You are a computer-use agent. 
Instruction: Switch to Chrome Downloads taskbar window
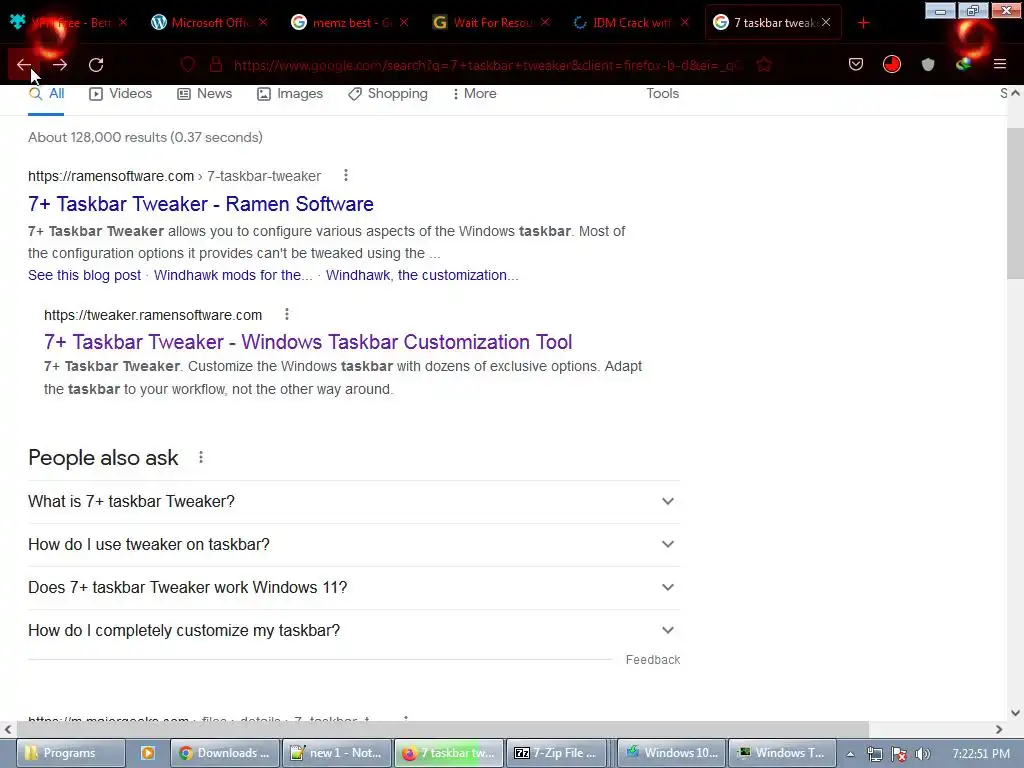coord(225,753)
